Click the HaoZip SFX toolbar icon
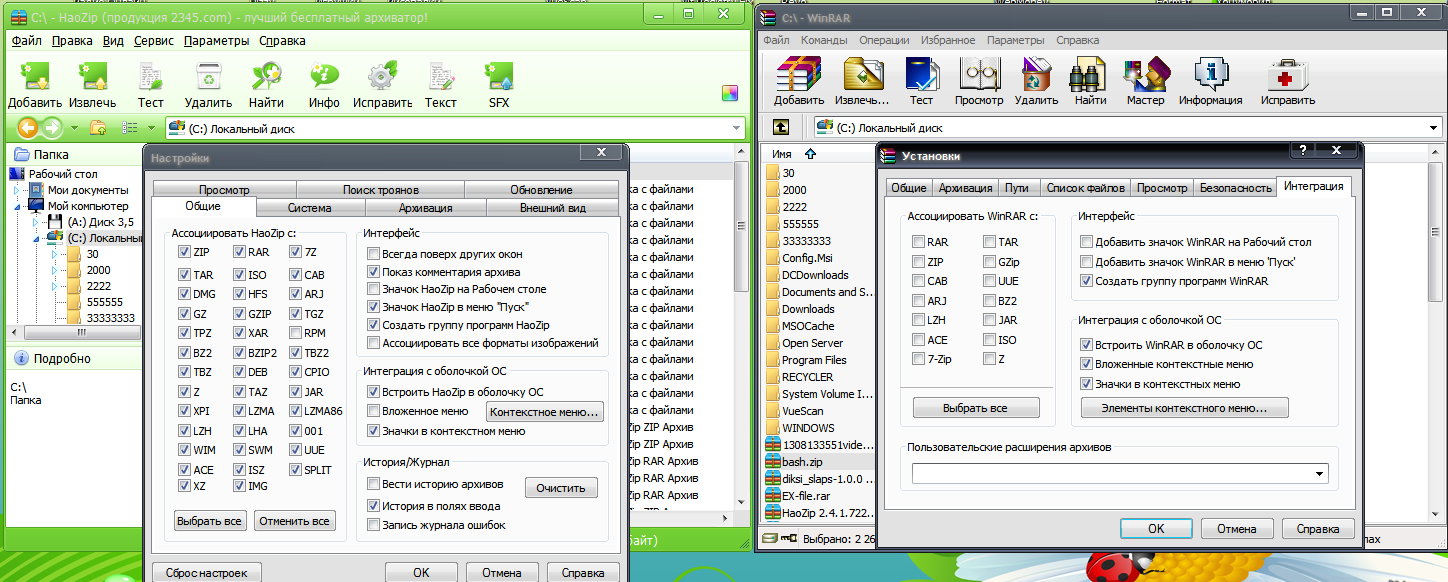 click(498, 77)
